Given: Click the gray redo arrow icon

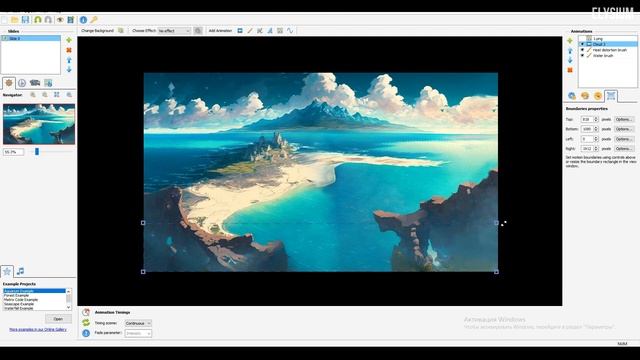Looking at the screenshot, I should pos(48,20).
